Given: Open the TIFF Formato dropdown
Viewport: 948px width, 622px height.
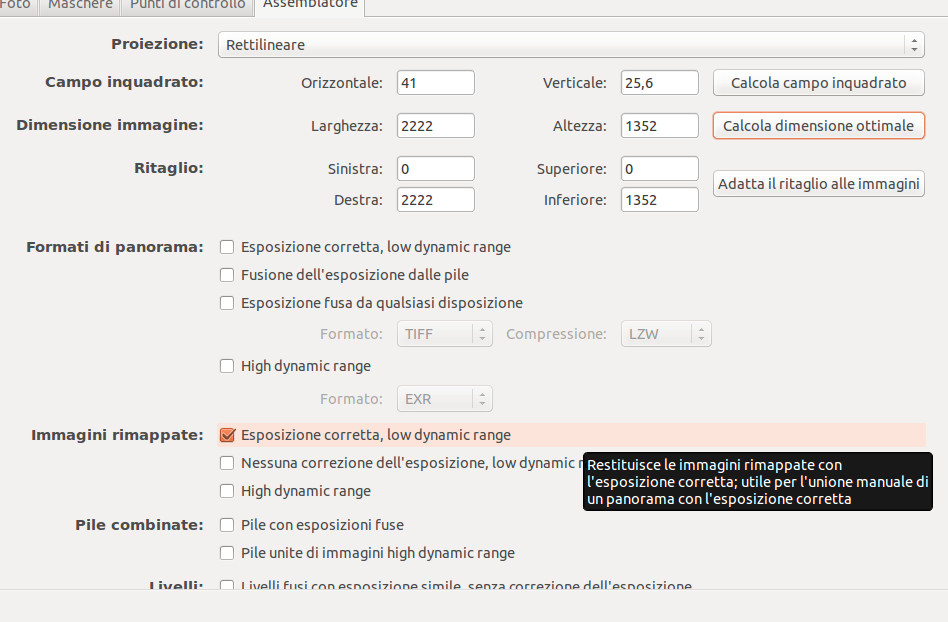Looking at the screenshot, I should tap(444, 334).
